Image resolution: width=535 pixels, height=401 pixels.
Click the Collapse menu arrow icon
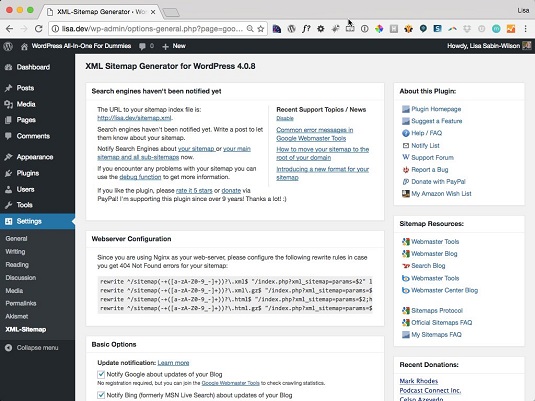click(x=9, y=348)
